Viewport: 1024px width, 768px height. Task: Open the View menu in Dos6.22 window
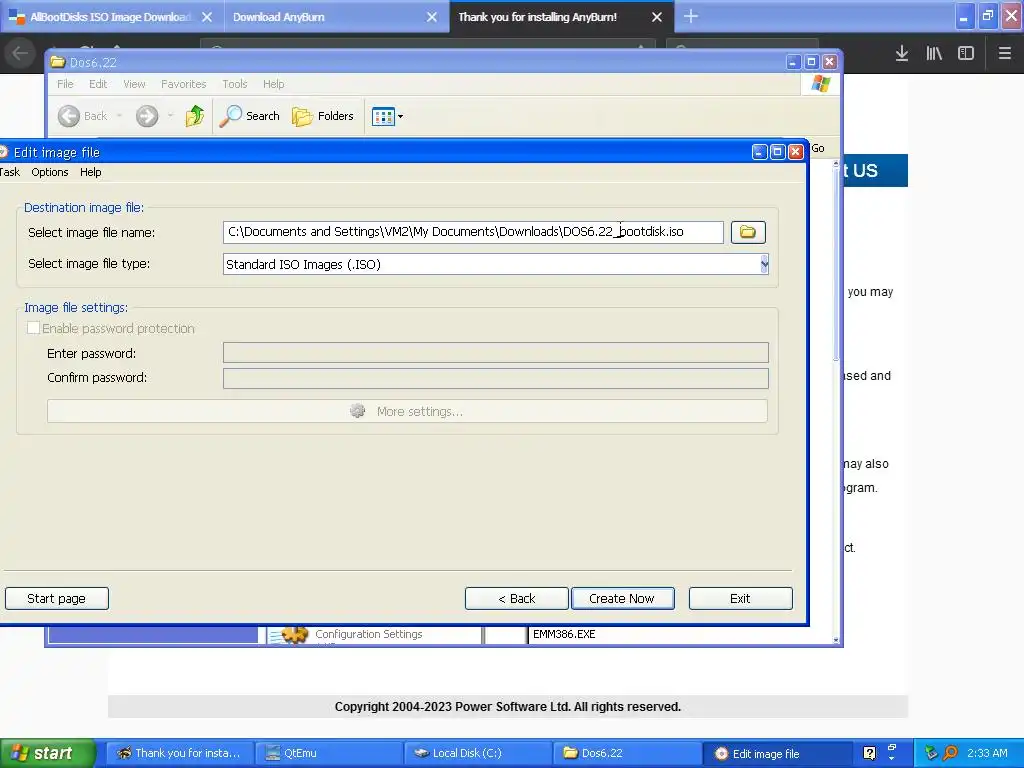click(134, 84)
